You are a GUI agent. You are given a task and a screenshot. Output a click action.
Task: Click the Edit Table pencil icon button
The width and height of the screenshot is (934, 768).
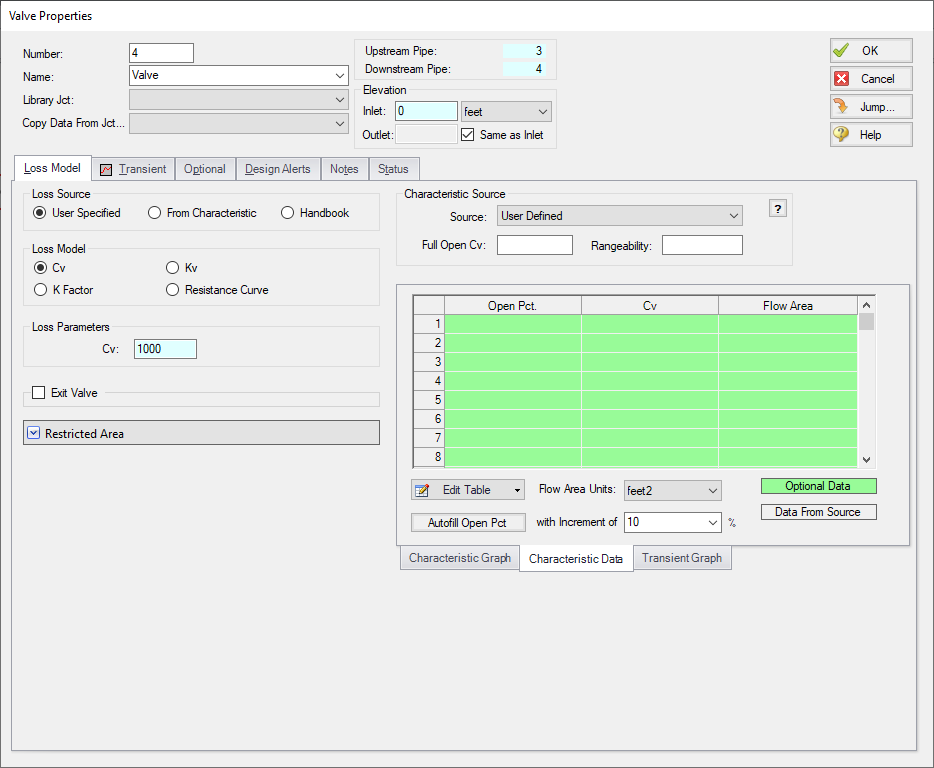467,490
